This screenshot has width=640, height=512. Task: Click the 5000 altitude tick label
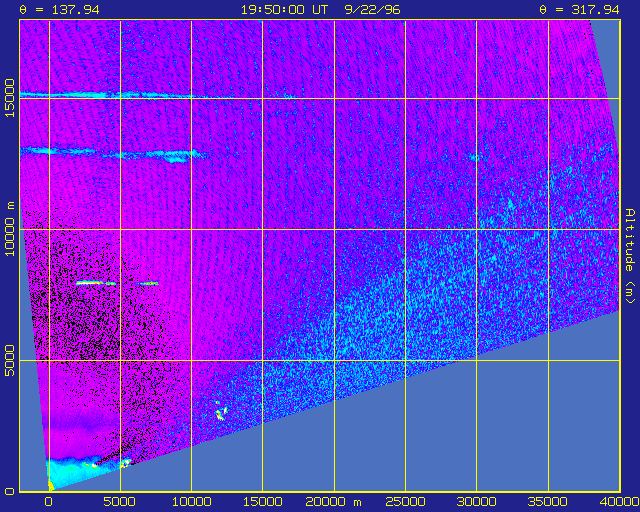pyautogui.click(x=9, y=361)
